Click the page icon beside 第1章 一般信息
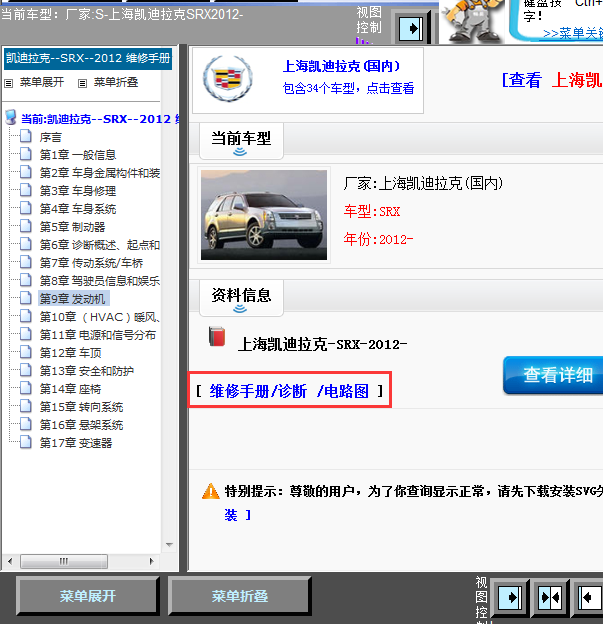 tap(26, 154)
